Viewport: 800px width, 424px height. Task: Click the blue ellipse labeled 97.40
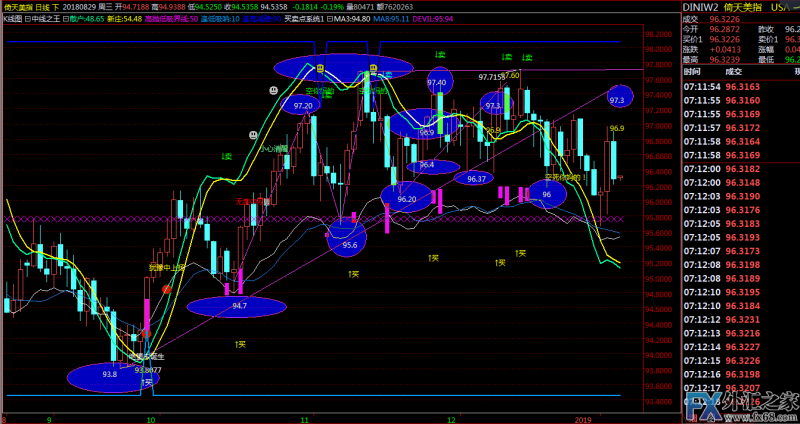coord(437,82)
